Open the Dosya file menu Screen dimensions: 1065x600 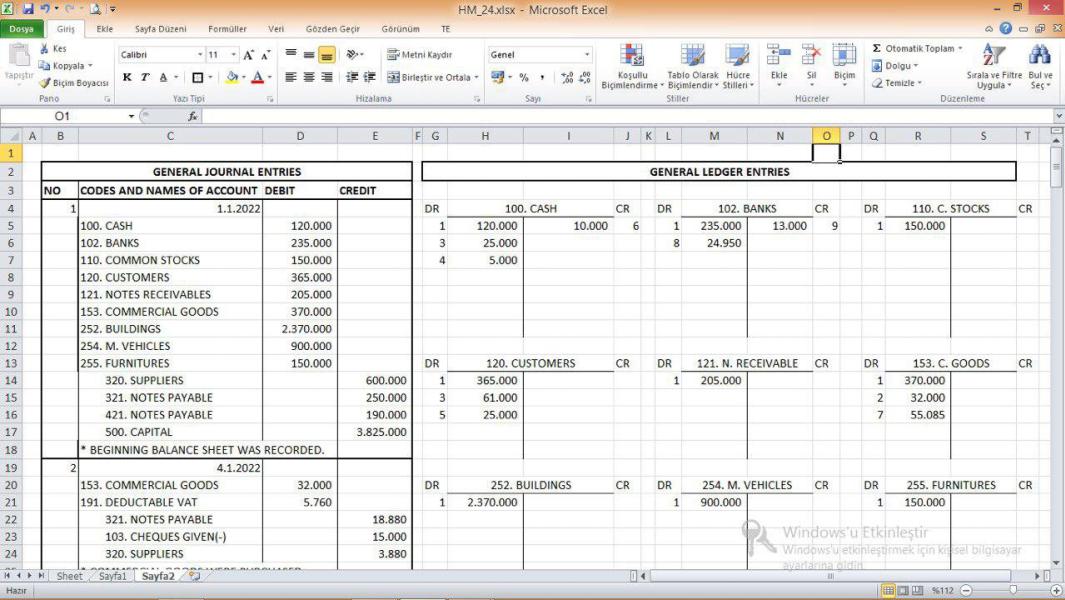[21, 29]
